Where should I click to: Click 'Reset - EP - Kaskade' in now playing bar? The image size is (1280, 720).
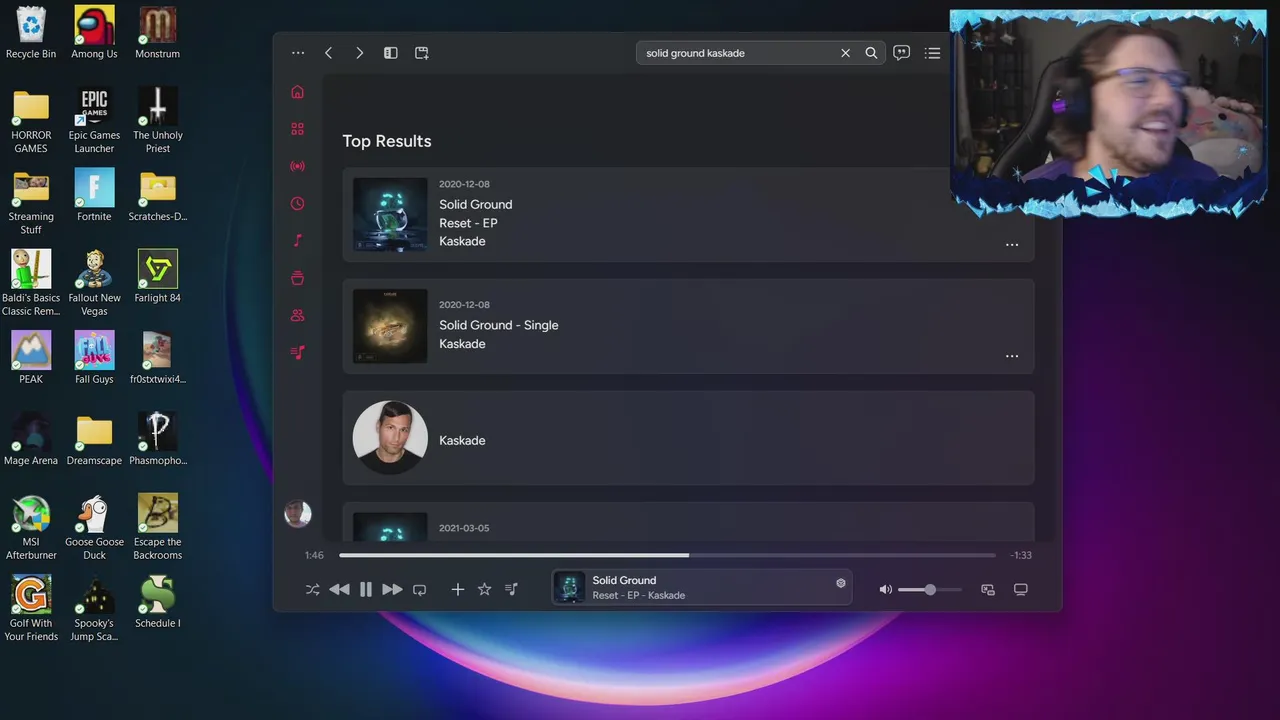(638, 596)
